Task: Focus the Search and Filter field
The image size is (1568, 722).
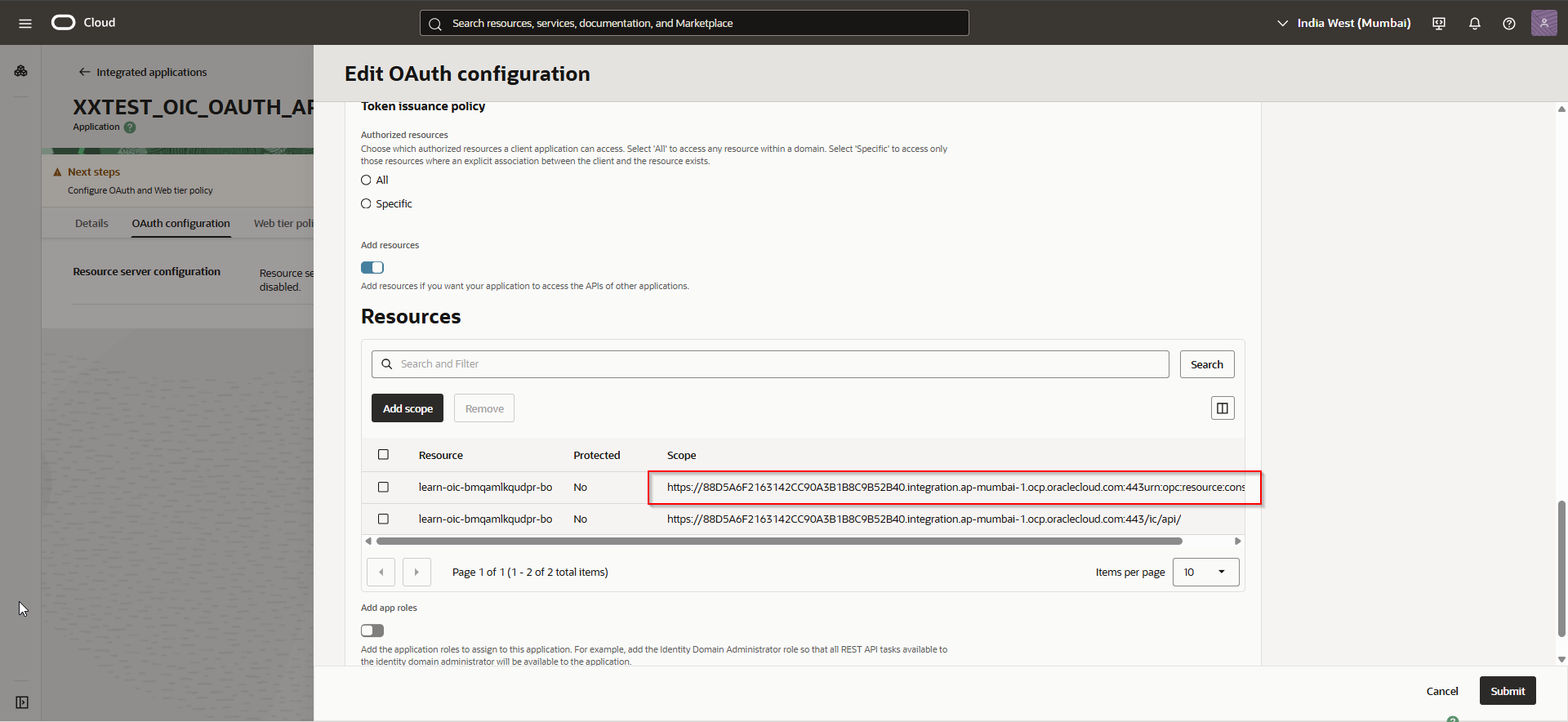Action: pos(770,364)
